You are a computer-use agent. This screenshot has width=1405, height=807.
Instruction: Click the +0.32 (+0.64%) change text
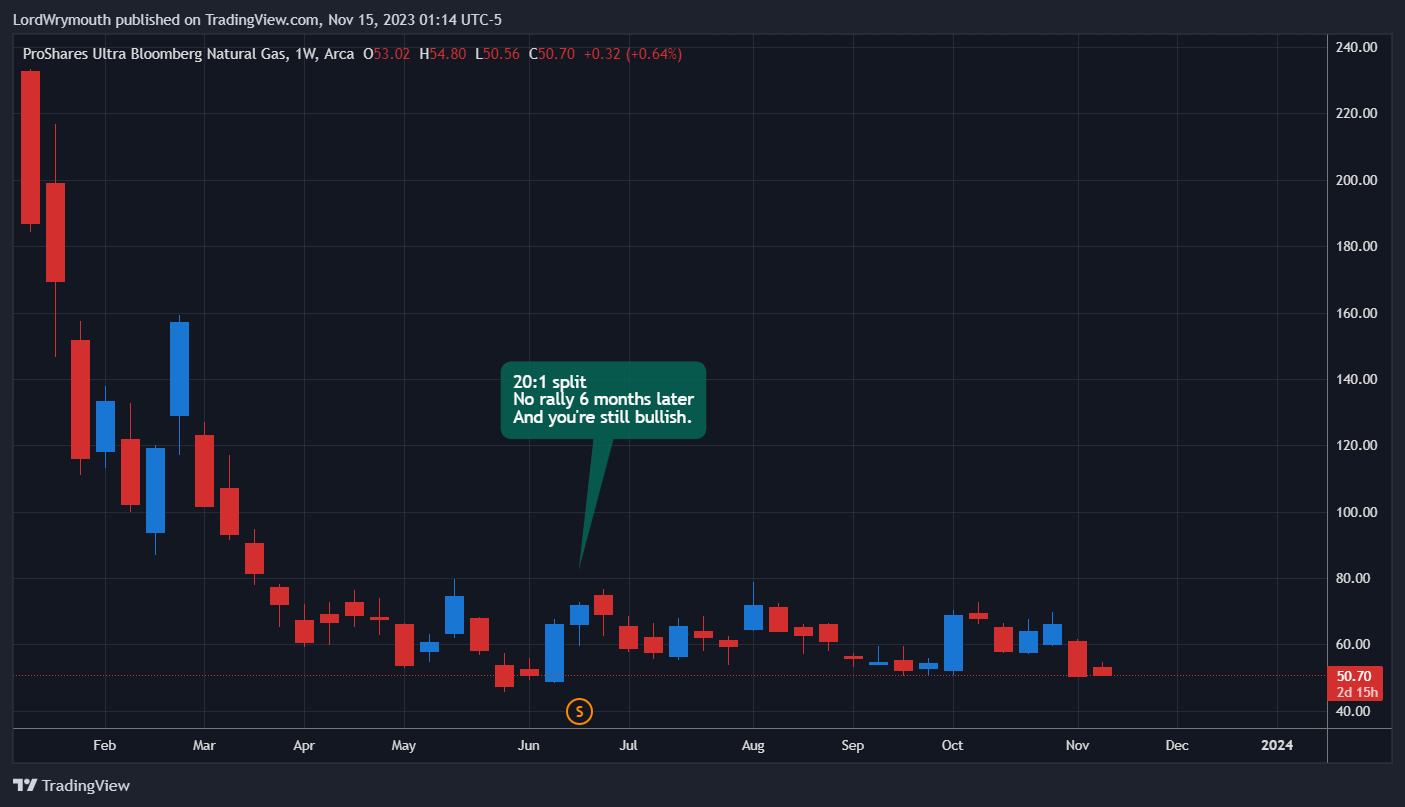(x=633, y=54)
